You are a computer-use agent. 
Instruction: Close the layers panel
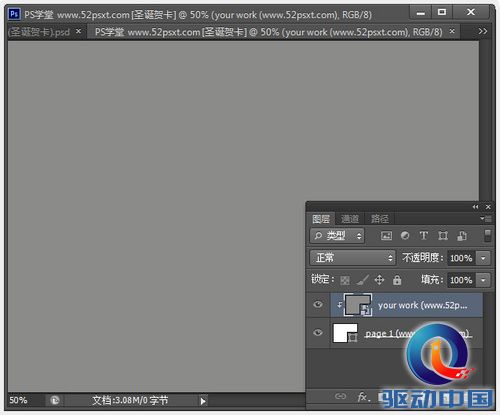pos(488,207)
